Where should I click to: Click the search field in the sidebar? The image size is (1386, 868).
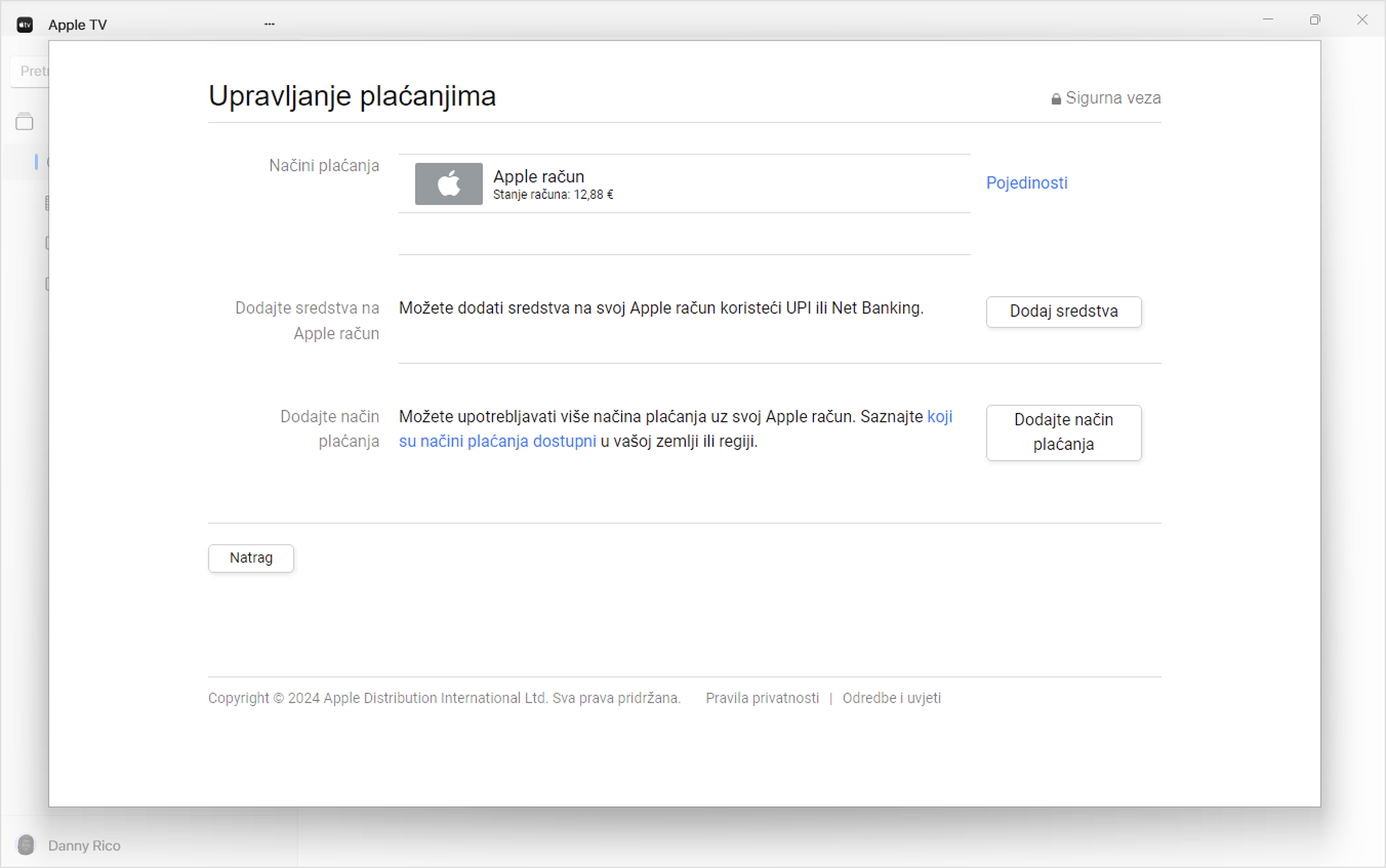click(29, 71)
